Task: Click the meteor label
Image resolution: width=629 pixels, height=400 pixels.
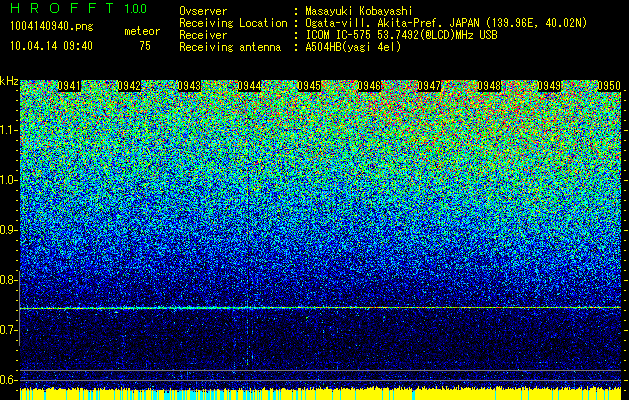Action: pos(142,31)
